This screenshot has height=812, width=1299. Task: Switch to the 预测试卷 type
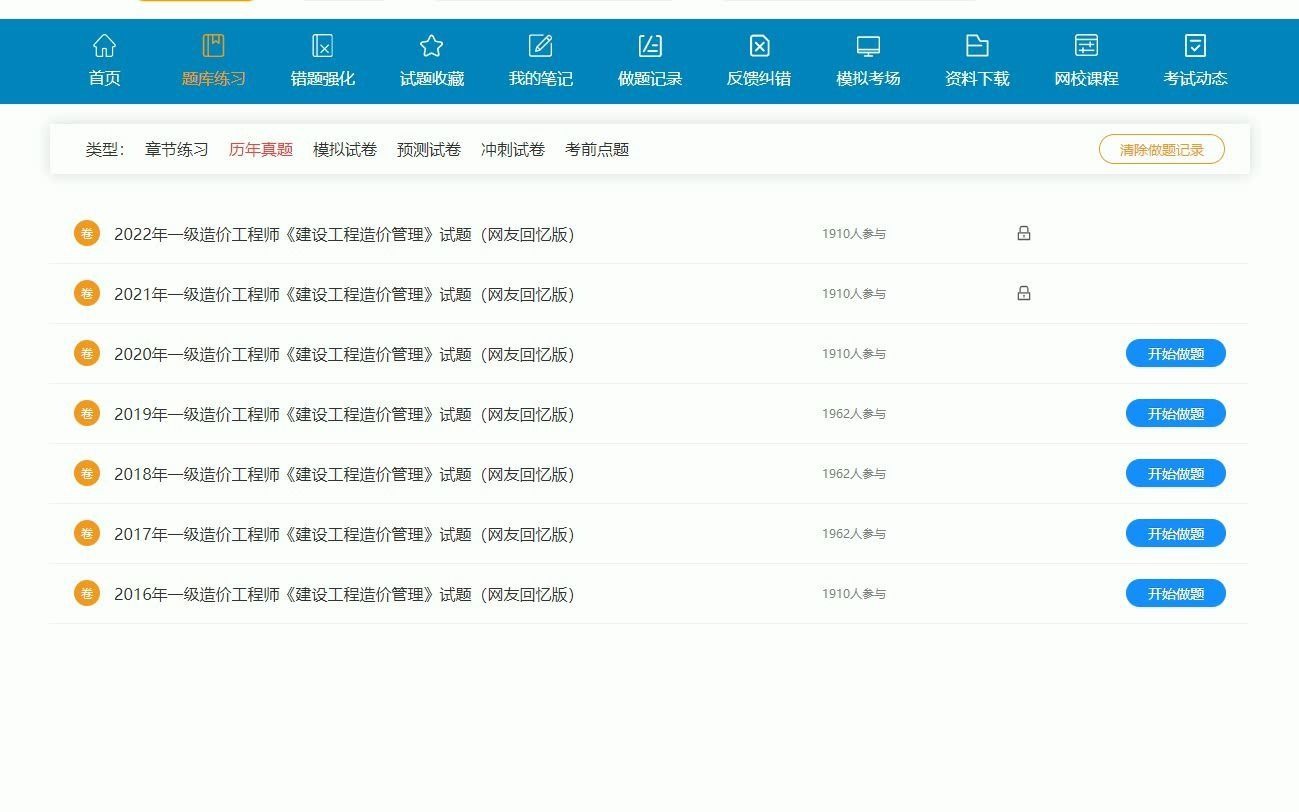click(x=429, y=149)
